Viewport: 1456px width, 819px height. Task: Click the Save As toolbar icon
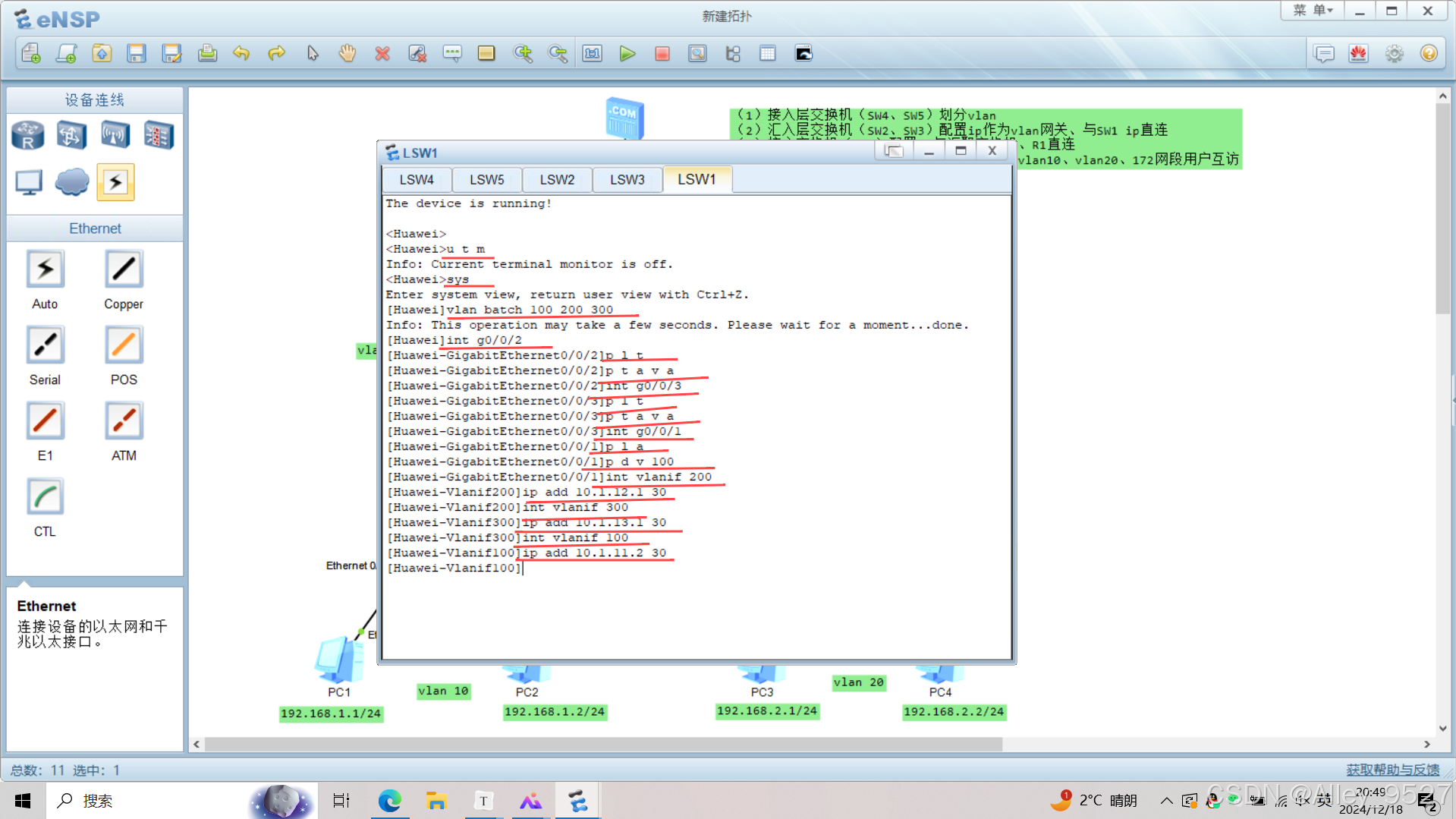coord(172,53)
